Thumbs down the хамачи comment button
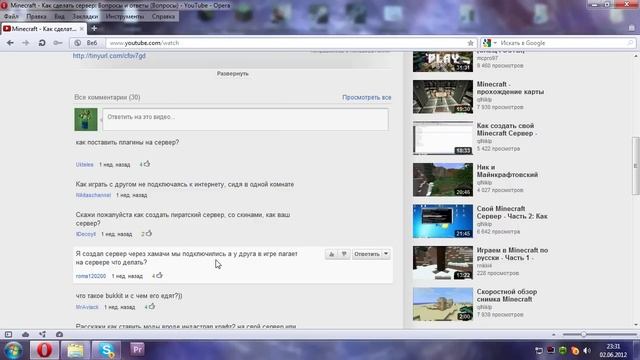 344,254
